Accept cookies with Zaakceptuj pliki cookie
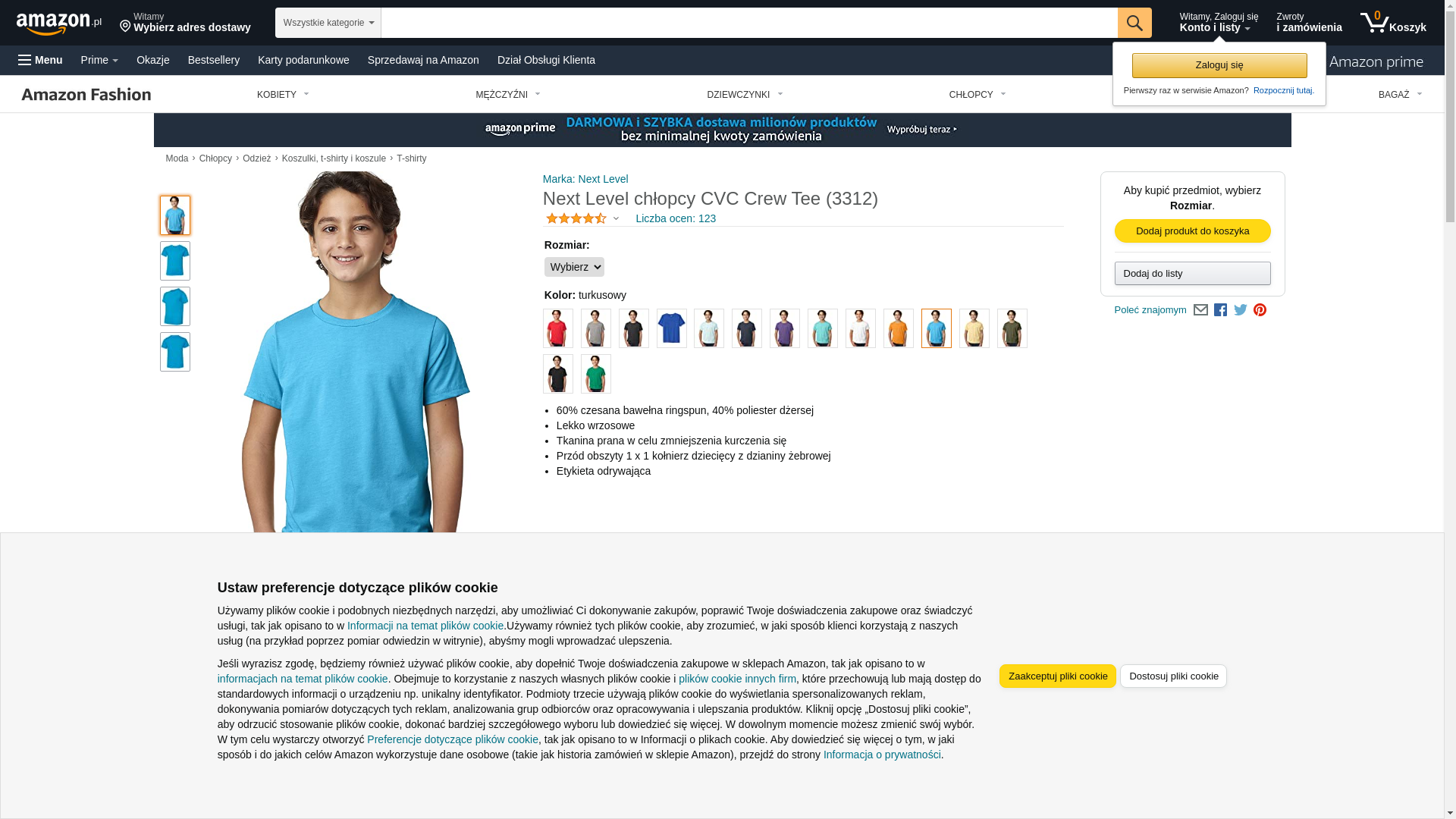 coord(1057,676)
